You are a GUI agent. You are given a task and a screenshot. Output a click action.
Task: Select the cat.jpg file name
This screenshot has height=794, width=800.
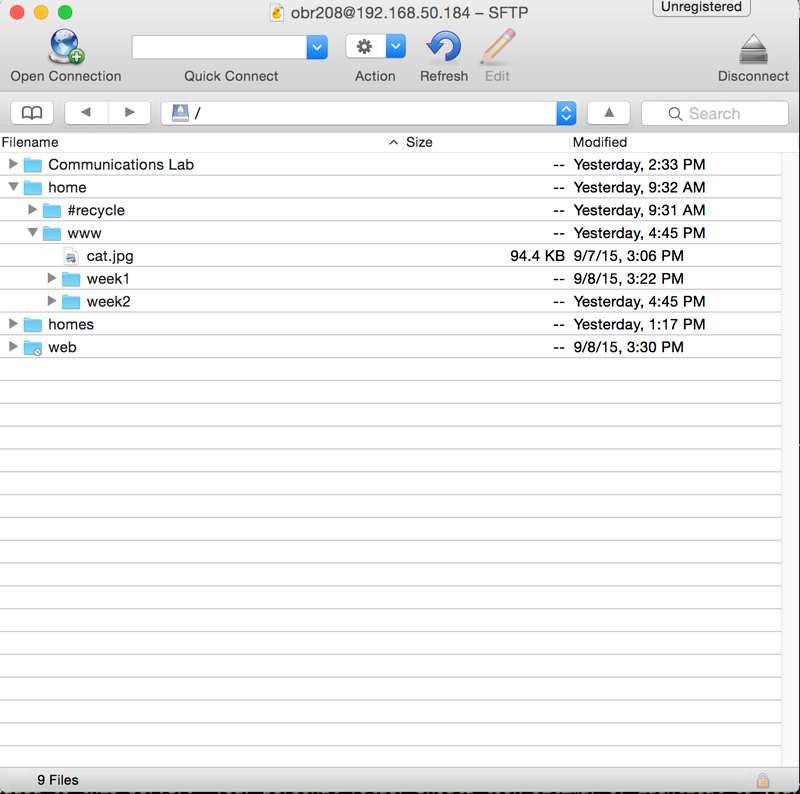(110, 256)
